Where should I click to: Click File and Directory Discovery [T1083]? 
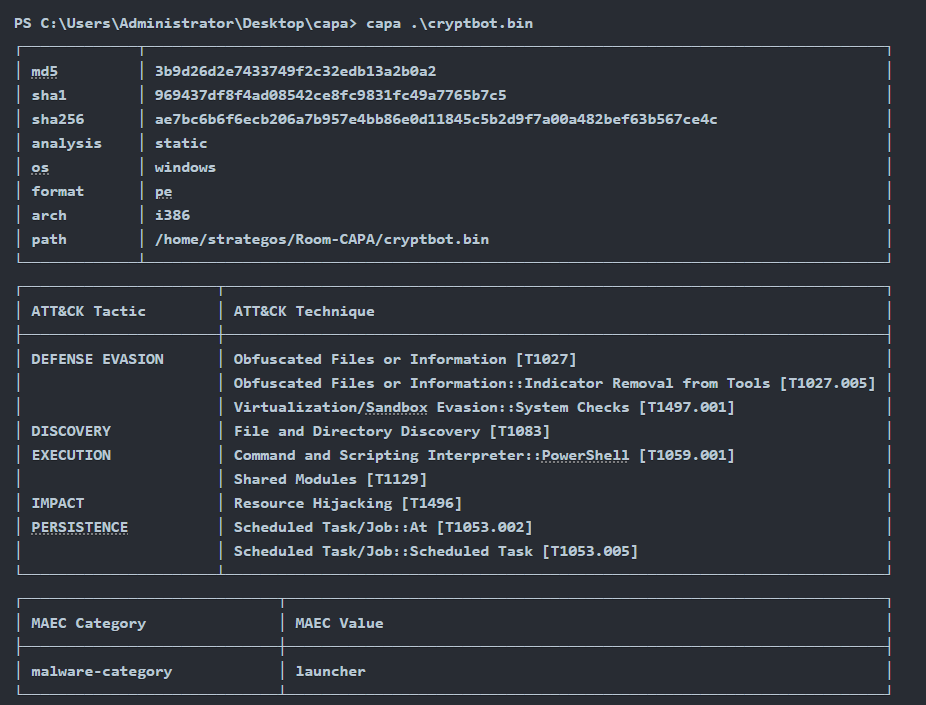(x=392, y=432)
